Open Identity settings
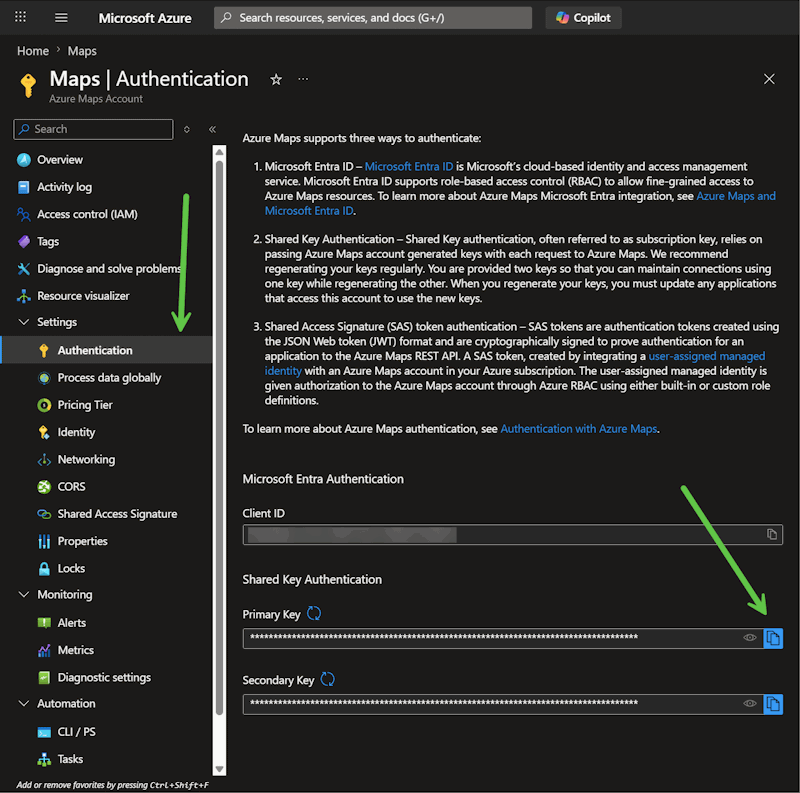The width and height of the screenshot is (800, 793). (76, 432)
